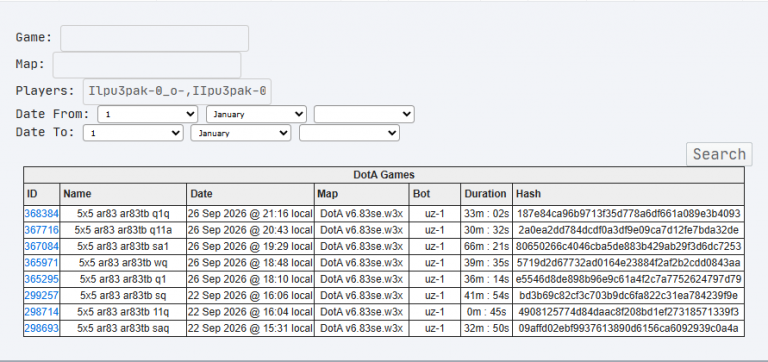Click date '26 Sep 2026 @ 18:10 local'

coord(250,279)
